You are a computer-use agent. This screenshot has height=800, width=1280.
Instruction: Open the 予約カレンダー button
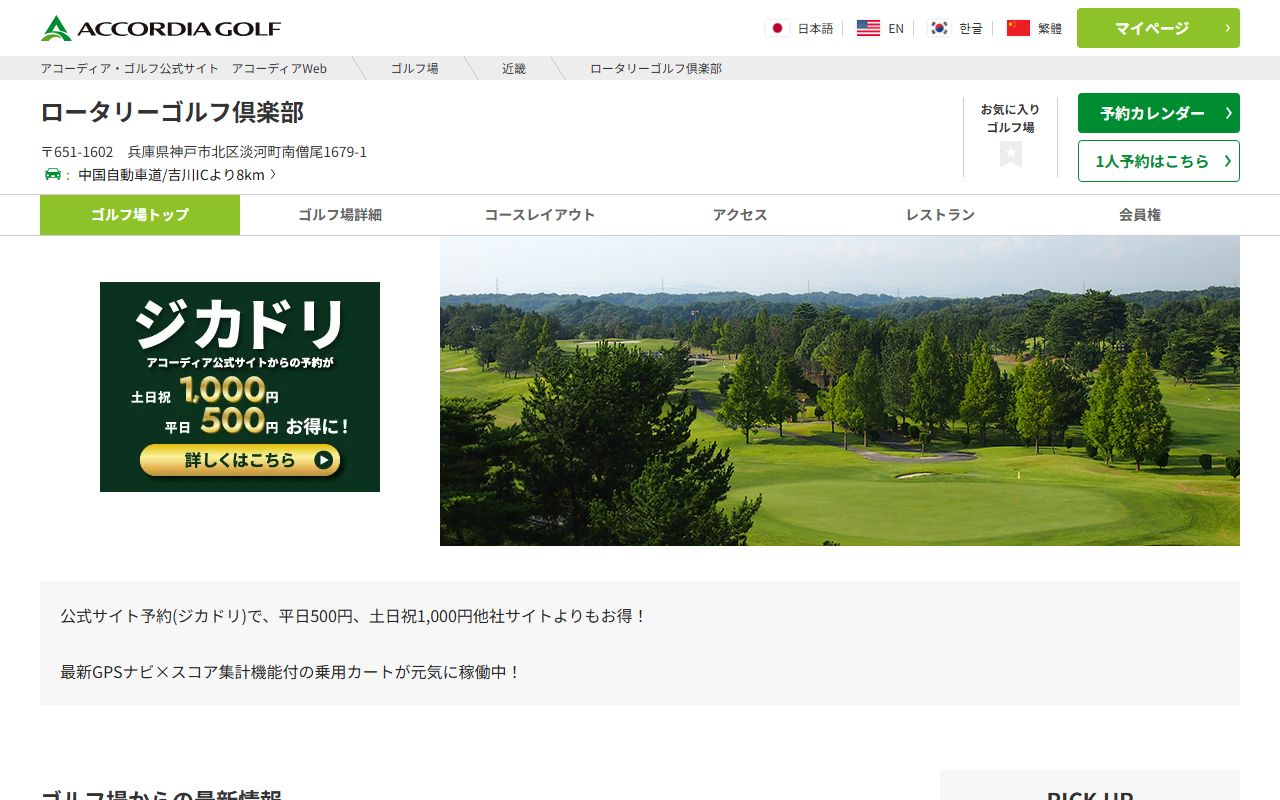(1159, 113)
